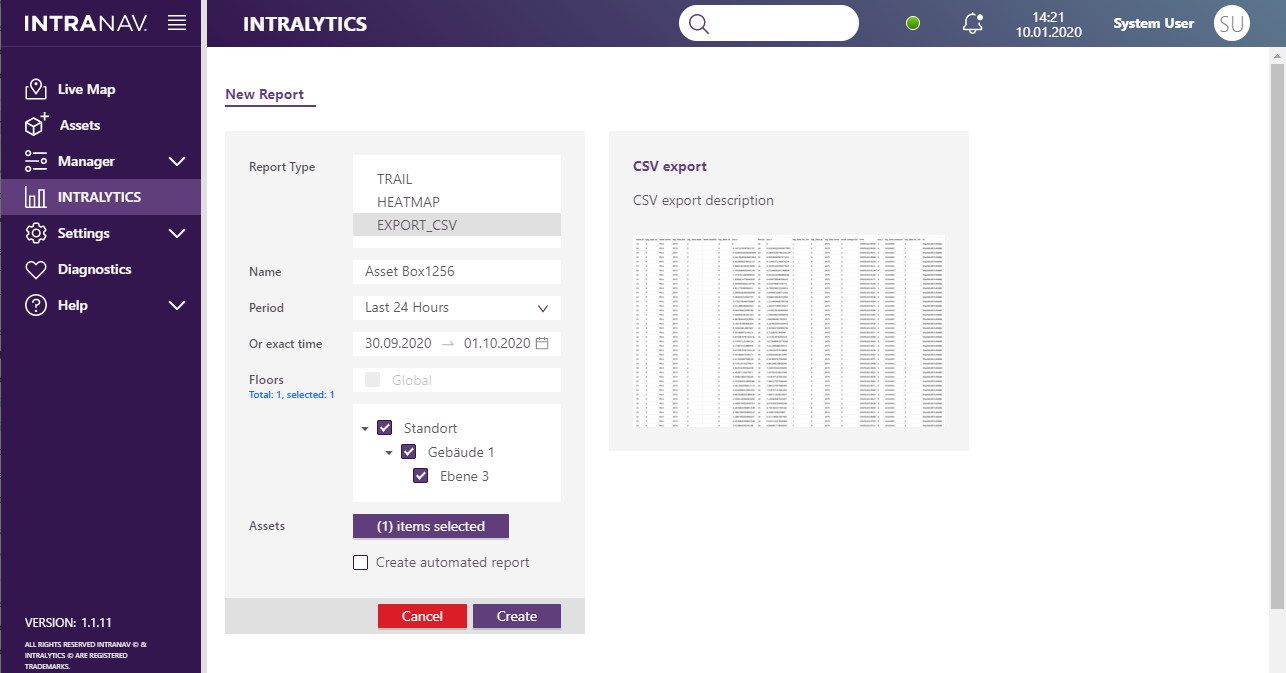This screenshot has height=673, width=1286.
Task: Uncheck the Ebene 3 checkbox
Action: (x=421, y=476)
